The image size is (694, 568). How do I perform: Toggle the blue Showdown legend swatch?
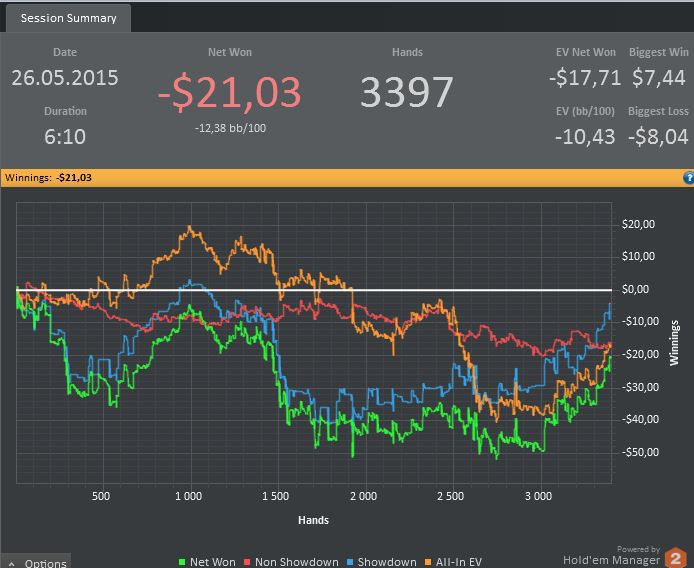[x=350, y=562]
